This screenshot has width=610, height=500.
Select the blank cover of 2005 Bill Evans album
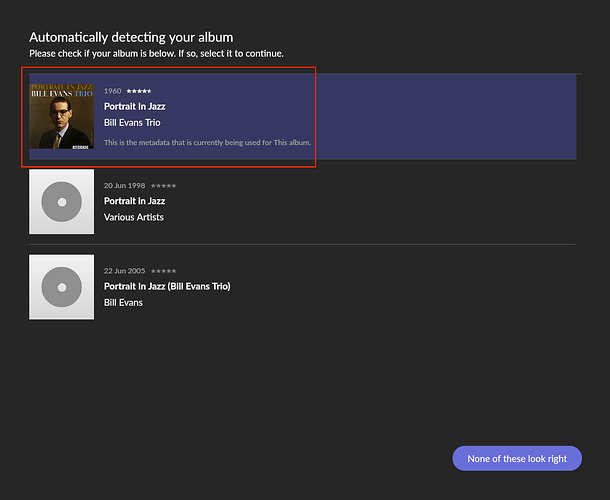pos(61,287)
